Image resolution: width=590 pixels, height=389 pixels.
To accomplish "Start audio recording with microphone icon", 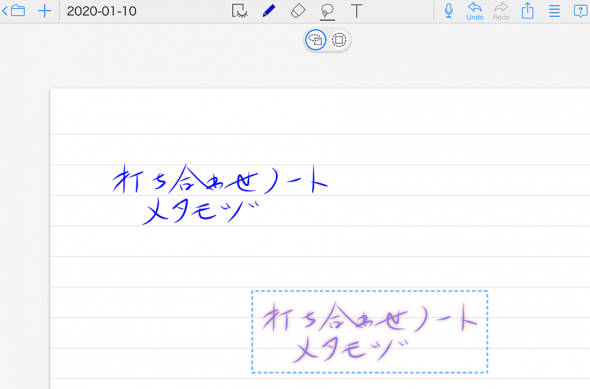I will coord(448,11).
